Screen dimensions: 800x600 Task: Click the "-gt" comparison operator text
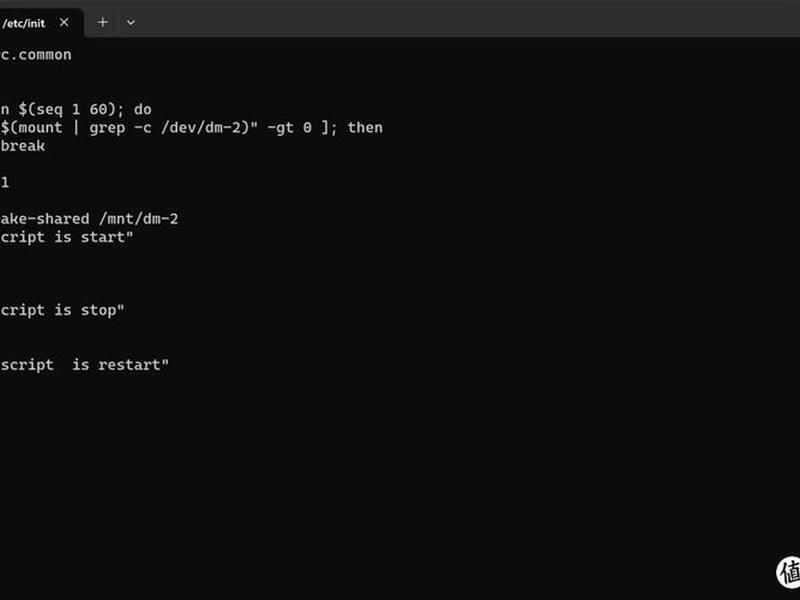(280, 128)
